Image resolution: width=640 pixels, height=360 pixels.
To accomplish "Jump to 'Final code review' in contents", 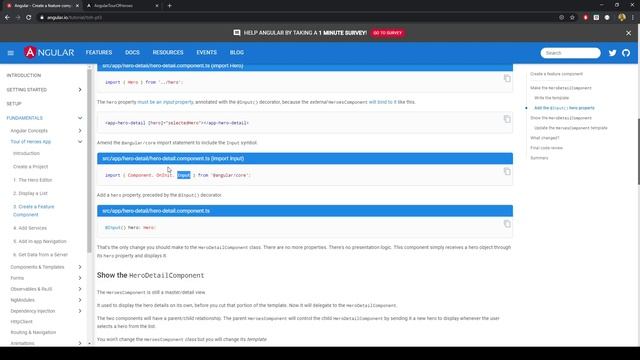I will 546,148.
